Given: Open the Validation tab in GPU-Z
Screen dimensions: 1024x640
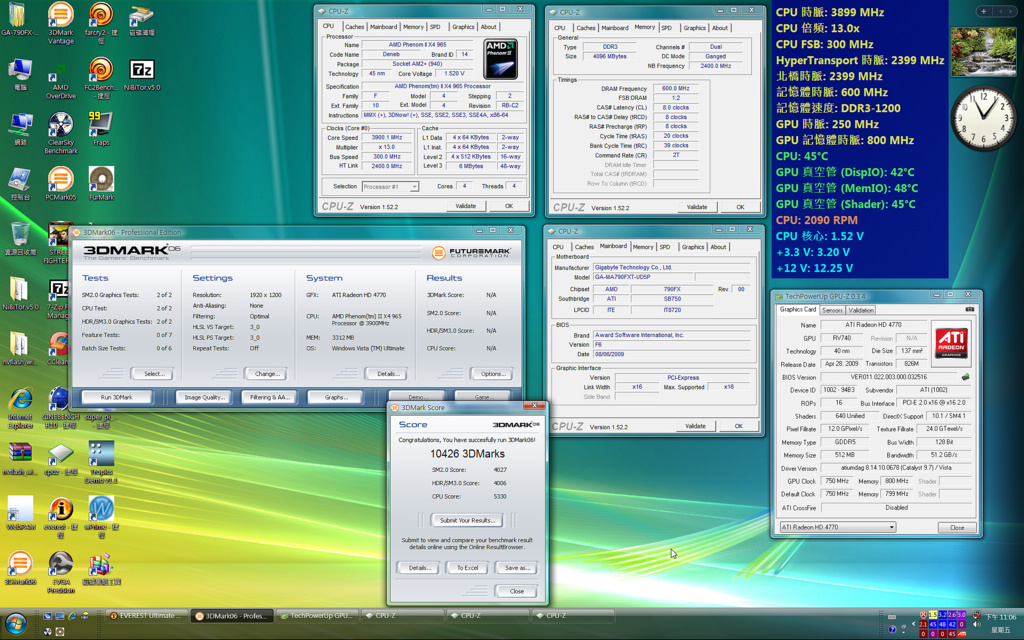Looking at the screenshot, I should click(861, 310).
